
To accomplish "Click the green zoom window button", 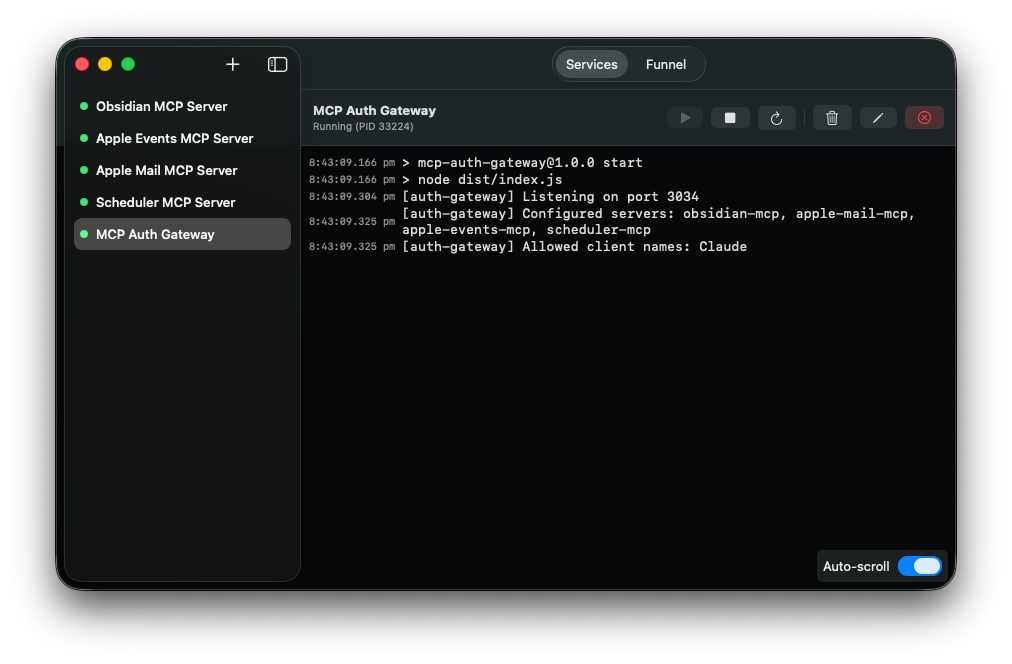I will pyautogui.click(x=128, y=64).
